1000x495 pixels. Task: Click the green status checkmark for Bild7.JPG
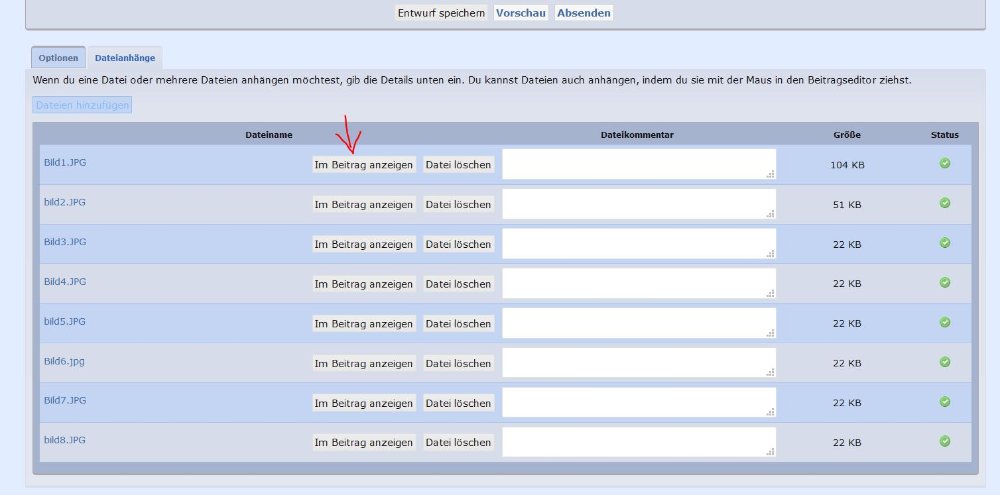[x=944, y=401]
